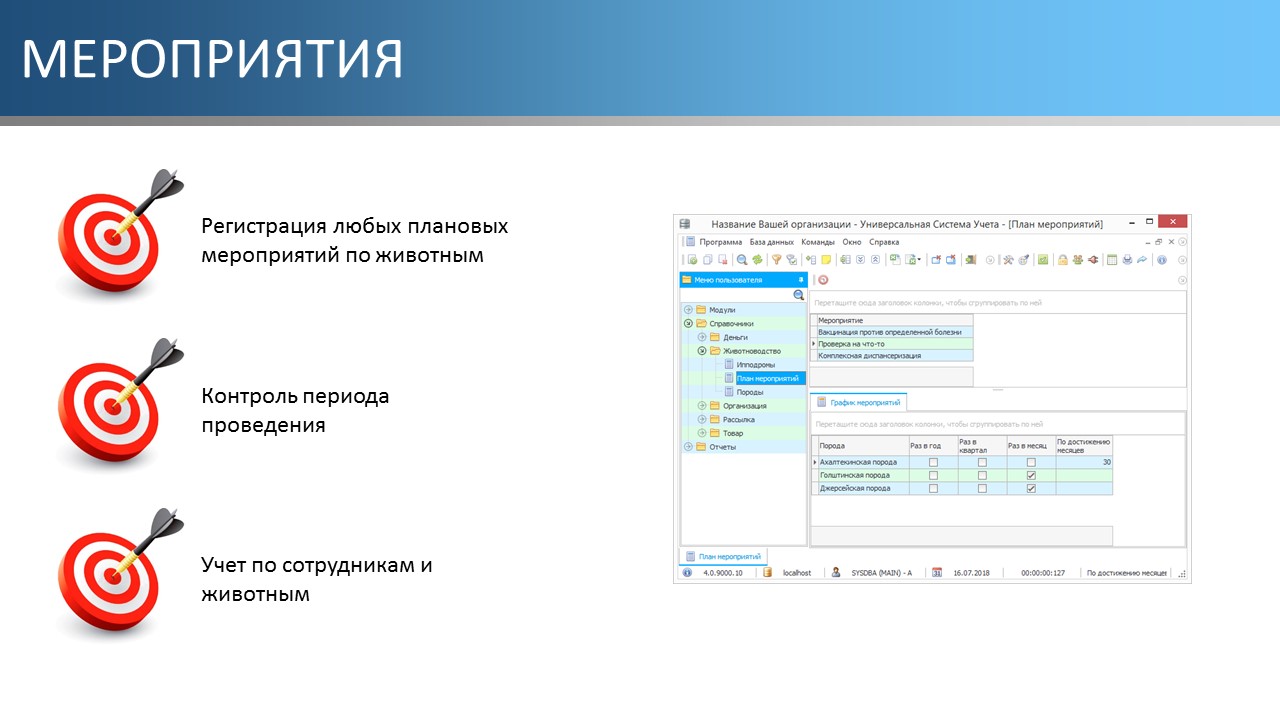Image resolution: width=1280 pixels, height=720 pixels.
Task: Check 'Раз в год' for Ахалтекинская порода
Action: [x=933, y=463]
